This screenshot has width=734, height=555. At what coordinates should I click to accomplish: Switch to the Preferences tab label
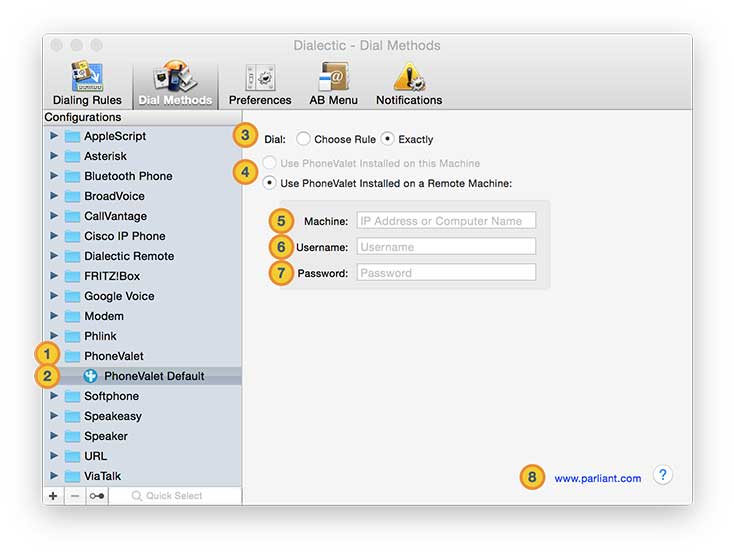pyautogui.click(x=260, y=100)
